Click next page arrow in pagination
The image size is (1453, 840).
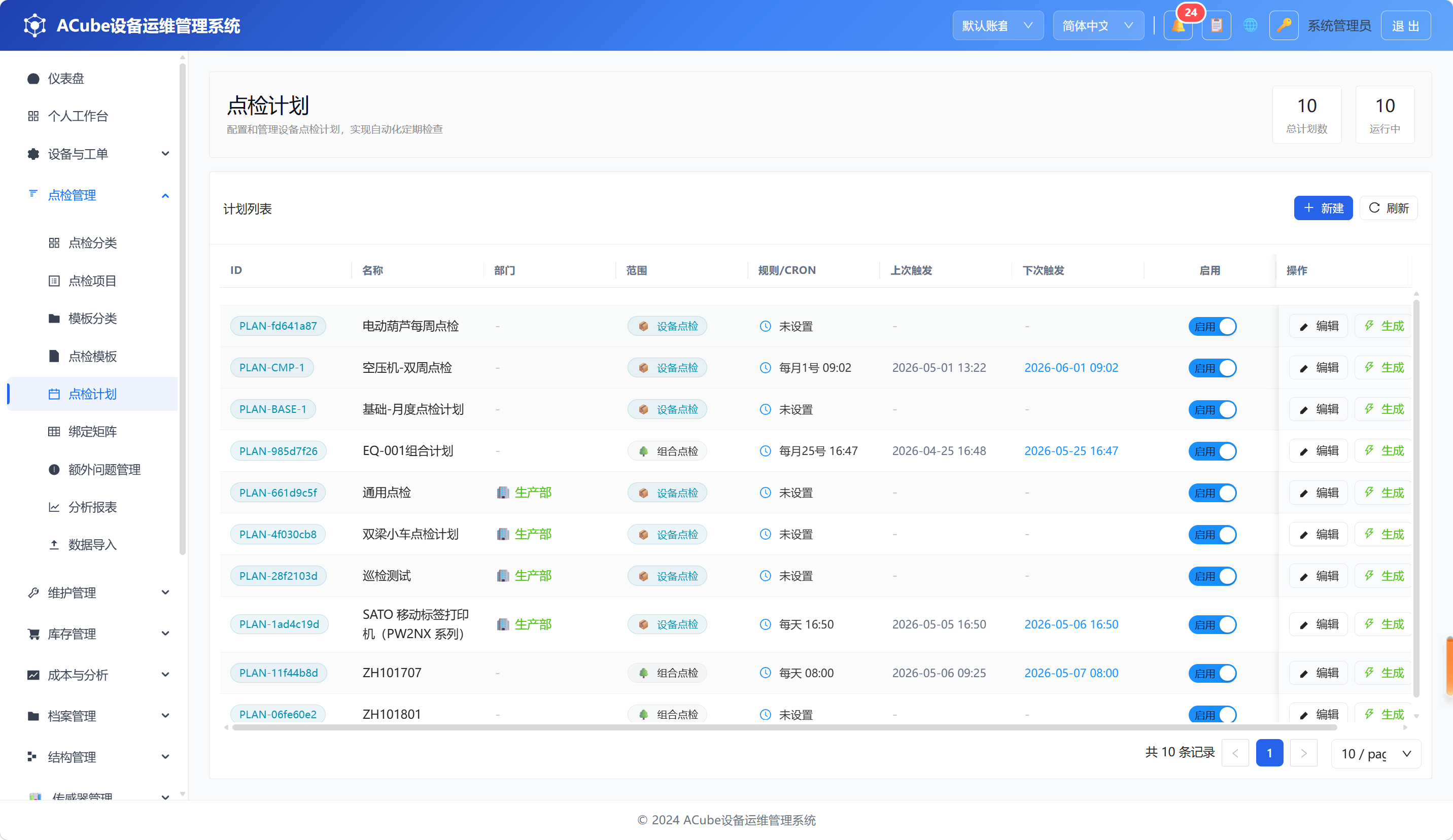(1304, 753)
